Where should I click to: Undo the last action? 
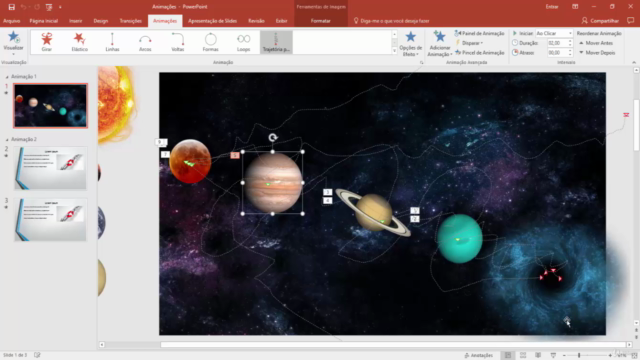(24, 7)
